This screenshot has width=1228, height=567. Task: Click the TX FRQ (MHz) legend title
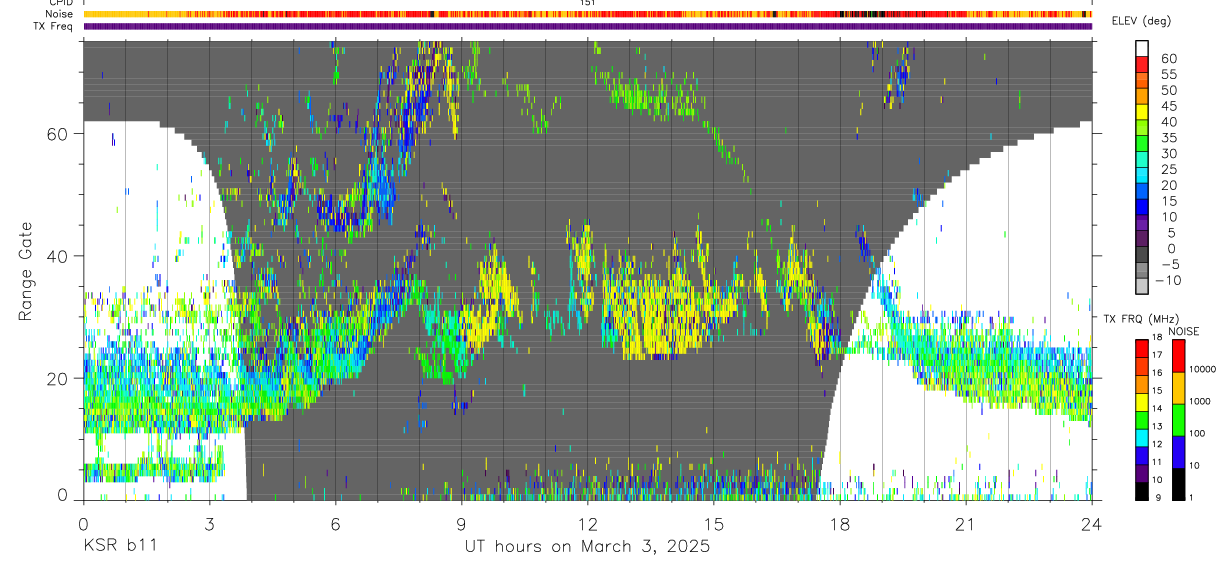point(1141,319)
